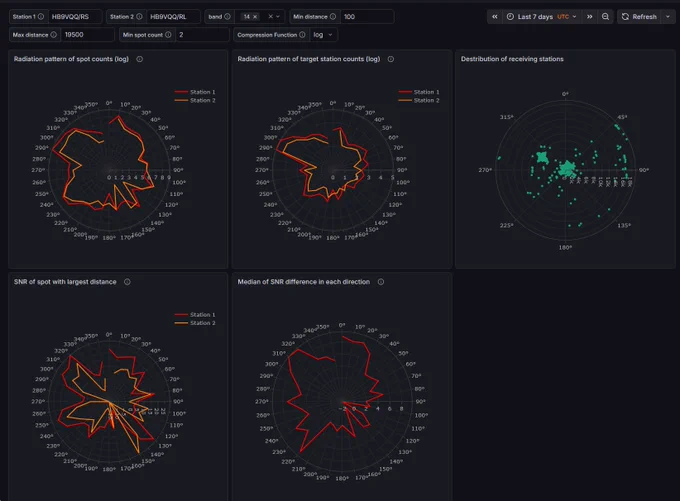Shift time range forward with the double right arrows

tap(589, 16)
